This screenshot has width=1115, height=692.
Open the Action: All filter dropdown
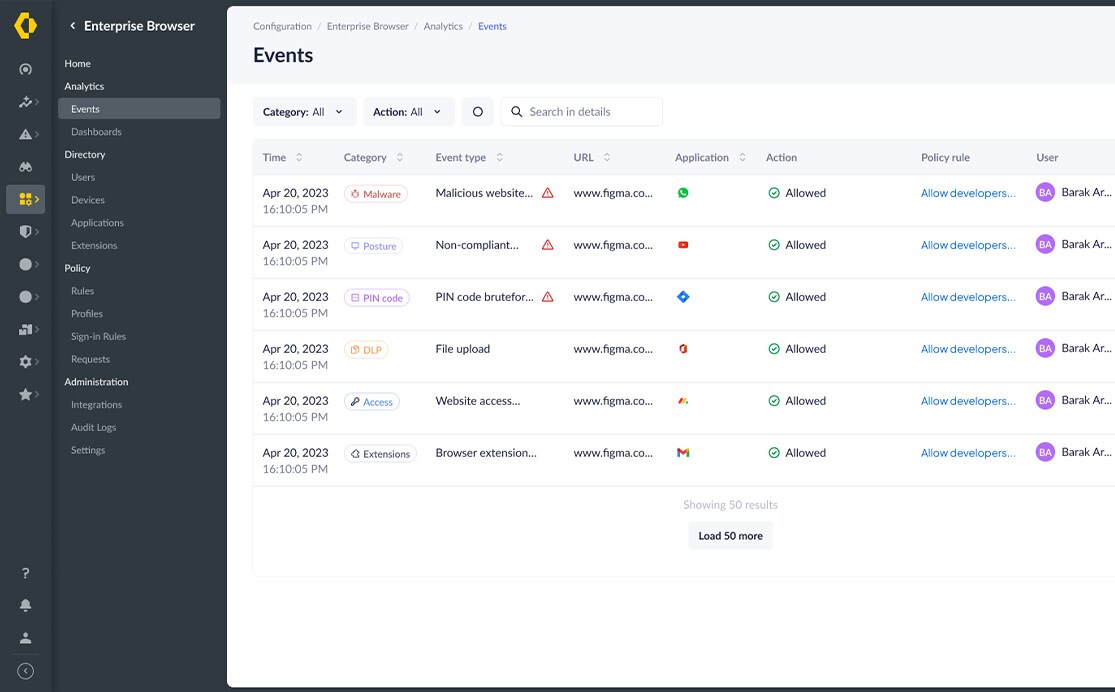pos(408,111)
